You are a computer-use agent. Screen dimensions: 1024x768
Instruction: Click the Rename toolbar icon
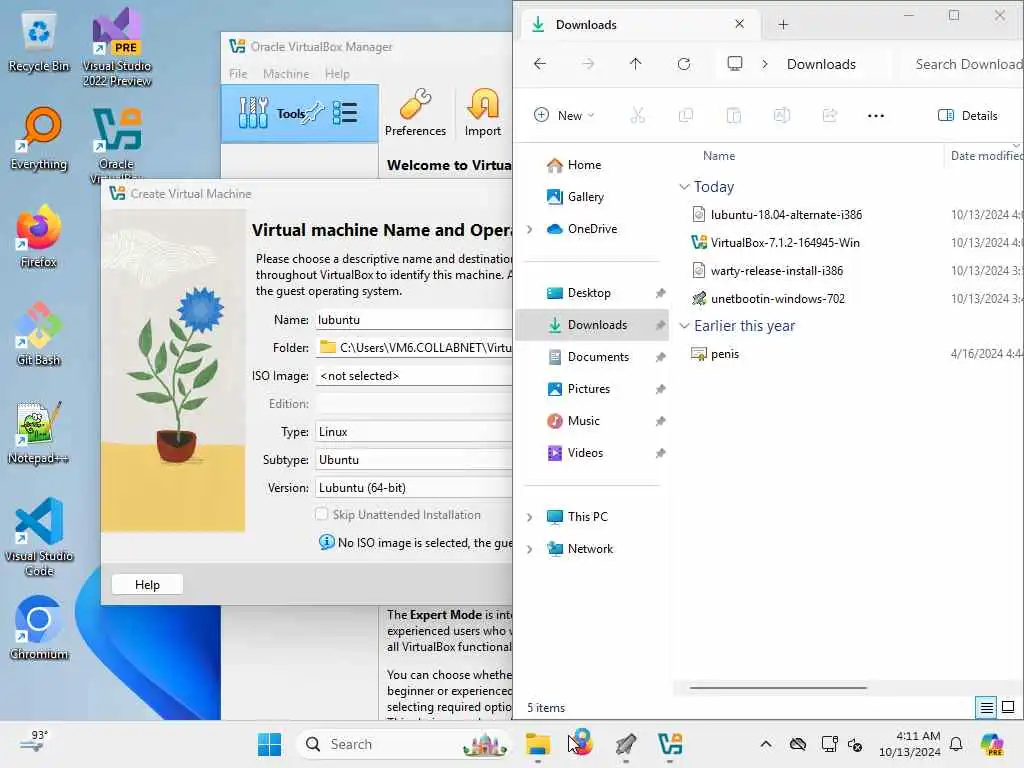pyautogui.click(x=782, y=116)
